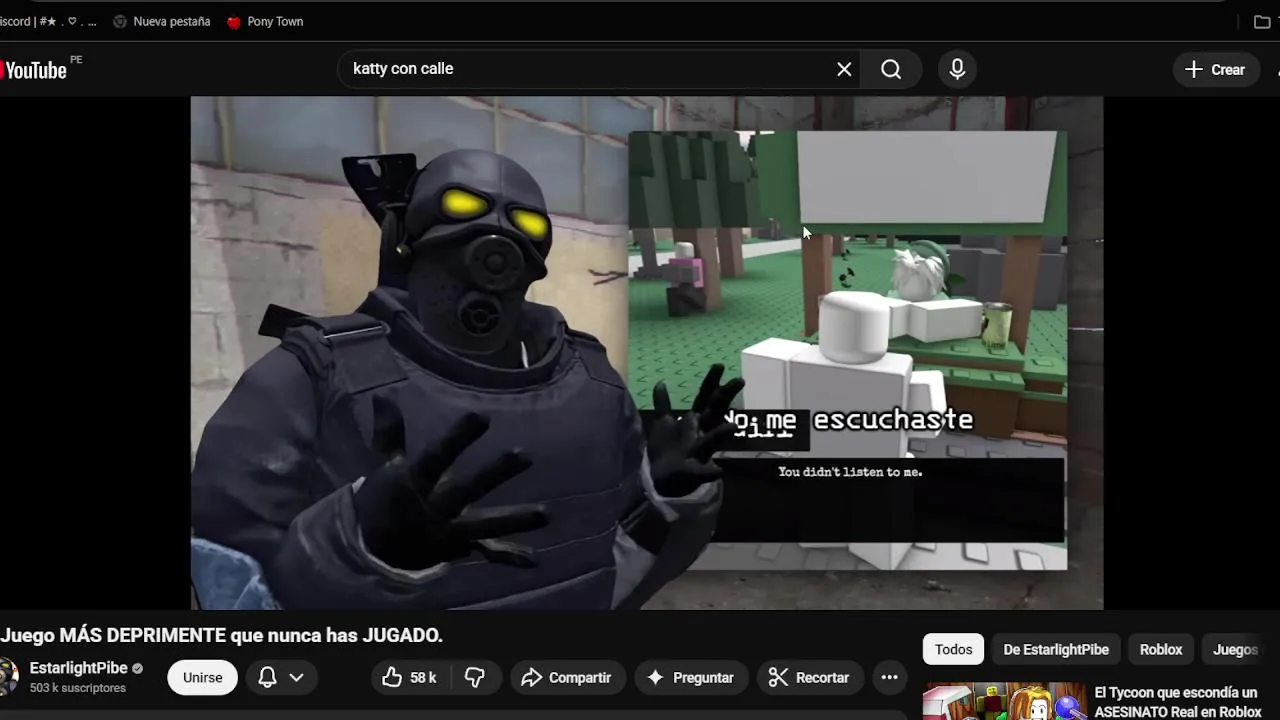Start voice search with the microphone
This screenshot has height=720, width=1280.
(957, 69)
